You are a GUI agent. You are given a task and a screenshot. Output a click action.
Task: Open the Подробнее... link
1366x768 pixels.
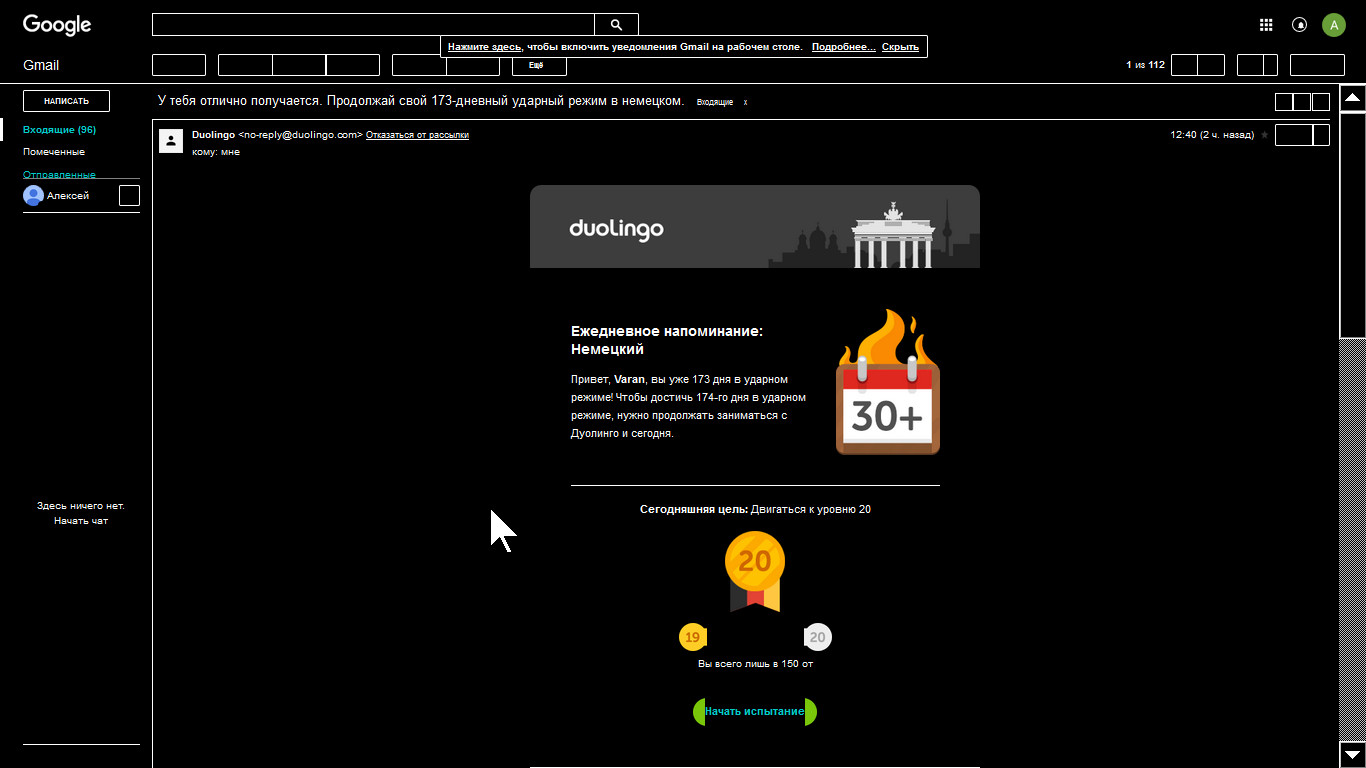click(x=844, y=47)
